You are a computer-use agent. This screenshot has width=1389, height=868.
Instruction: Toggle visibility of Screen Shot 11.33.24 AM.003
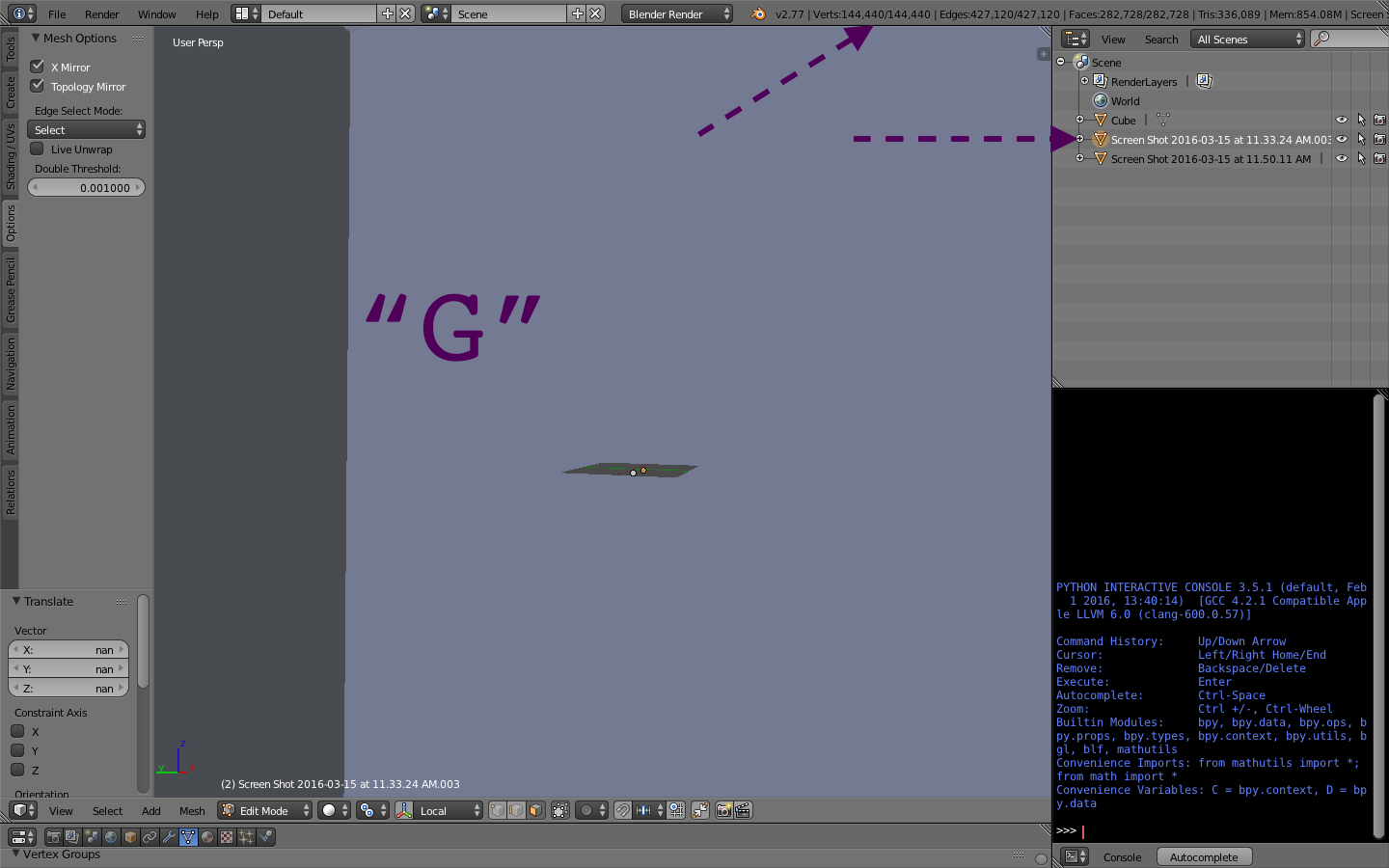click(x=1341, y=139)
